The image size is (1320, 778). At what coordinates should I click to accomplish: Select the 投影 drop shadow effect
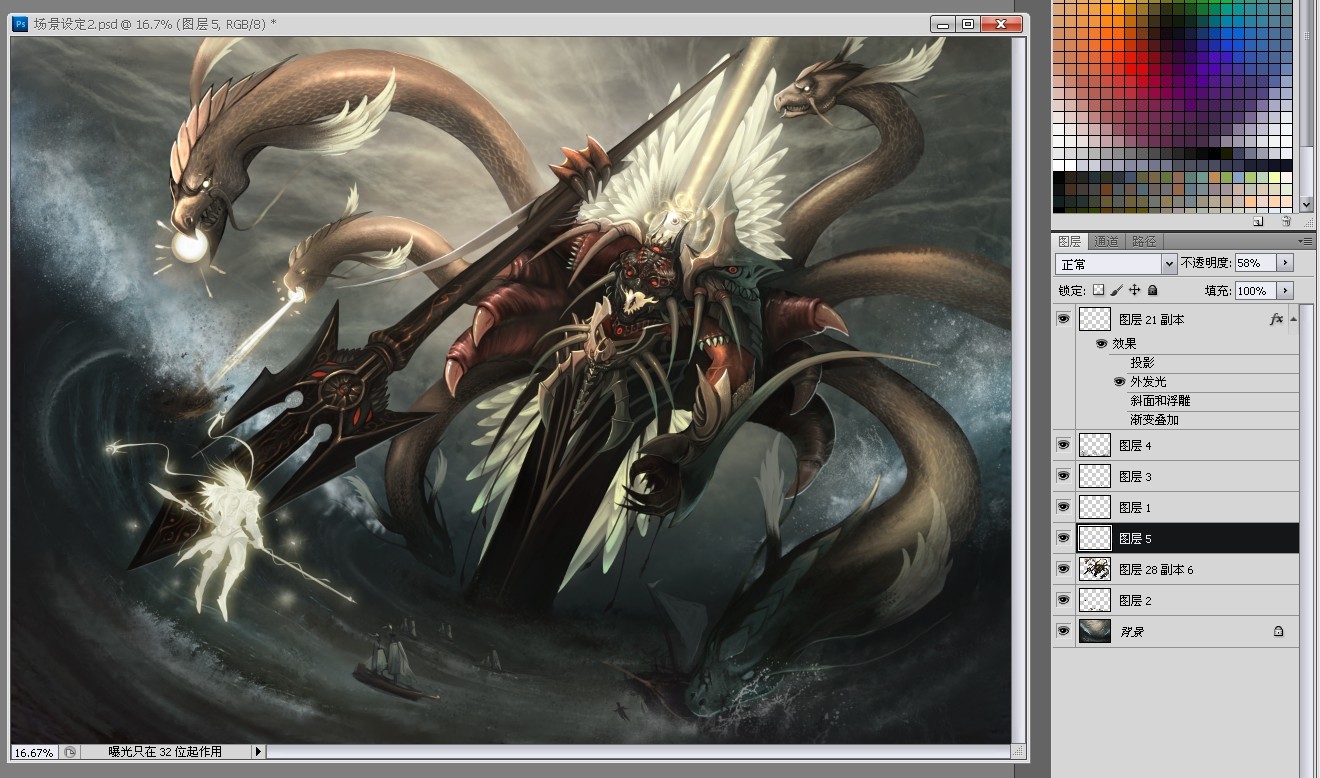tap(1142, 362)
